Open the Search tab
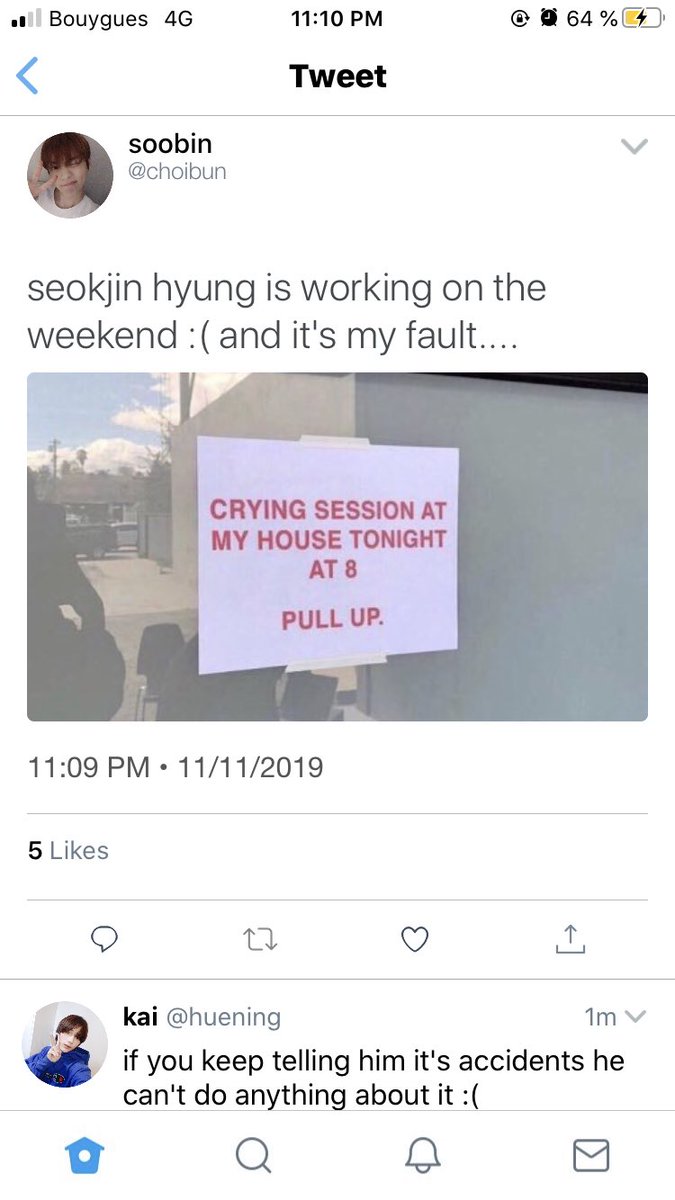Image resolution: width=675 pixels, height=1200 pixels. [x=253, y=1156]
